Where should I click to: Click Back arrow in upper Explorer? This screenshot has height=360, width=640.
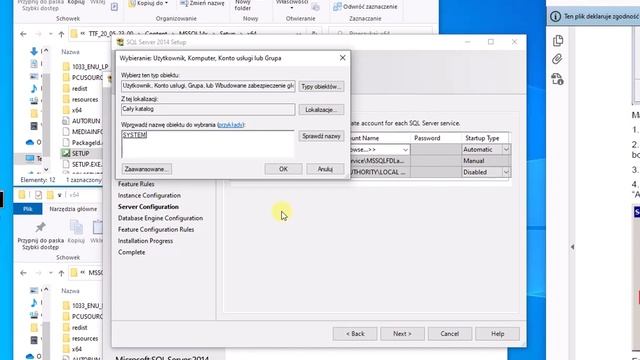point(23,34)
